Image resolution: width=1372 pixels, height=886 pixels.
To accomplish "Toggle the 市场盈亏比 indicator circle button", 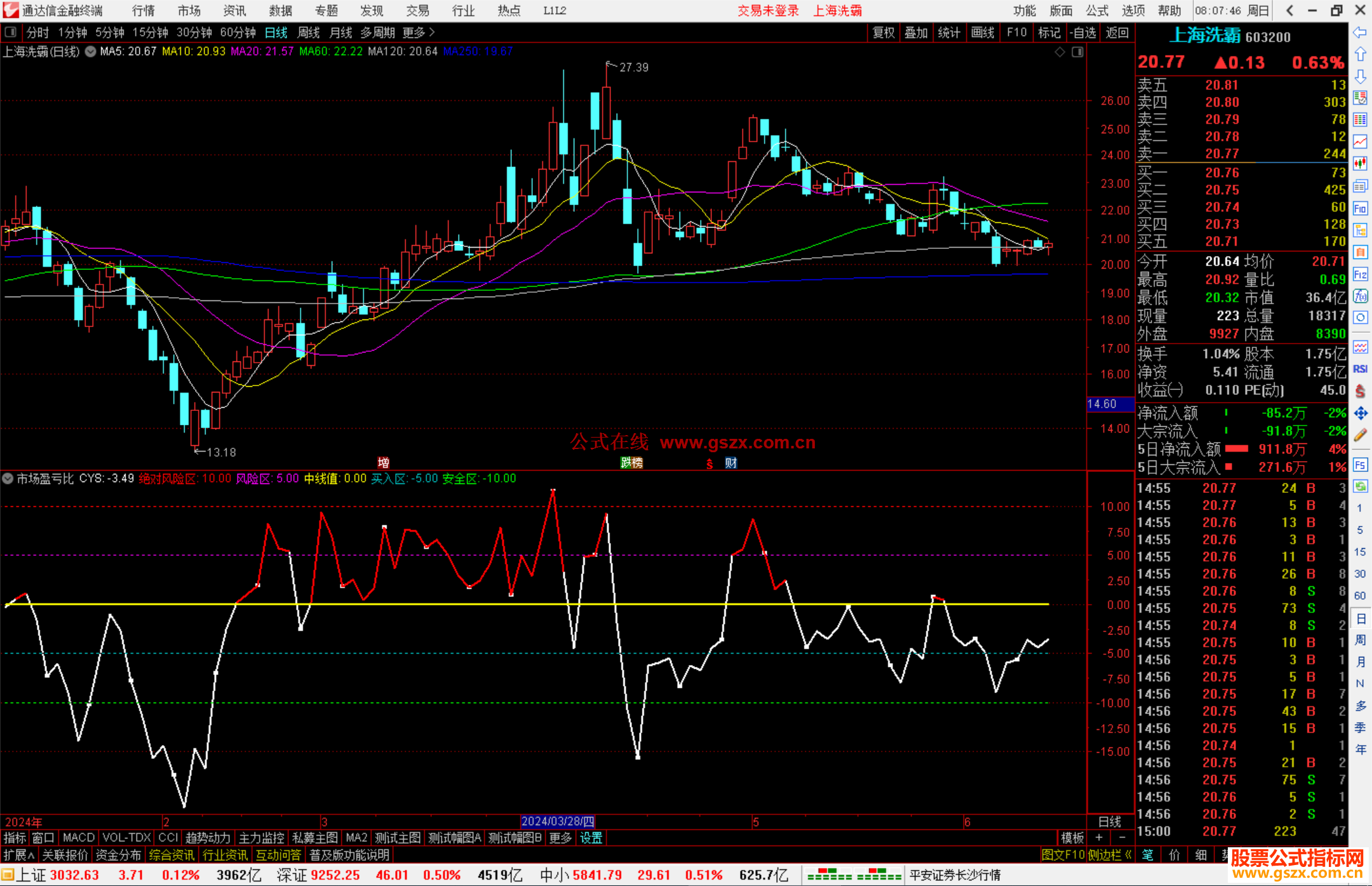I will pyautogui.click(x=8, y=478).
